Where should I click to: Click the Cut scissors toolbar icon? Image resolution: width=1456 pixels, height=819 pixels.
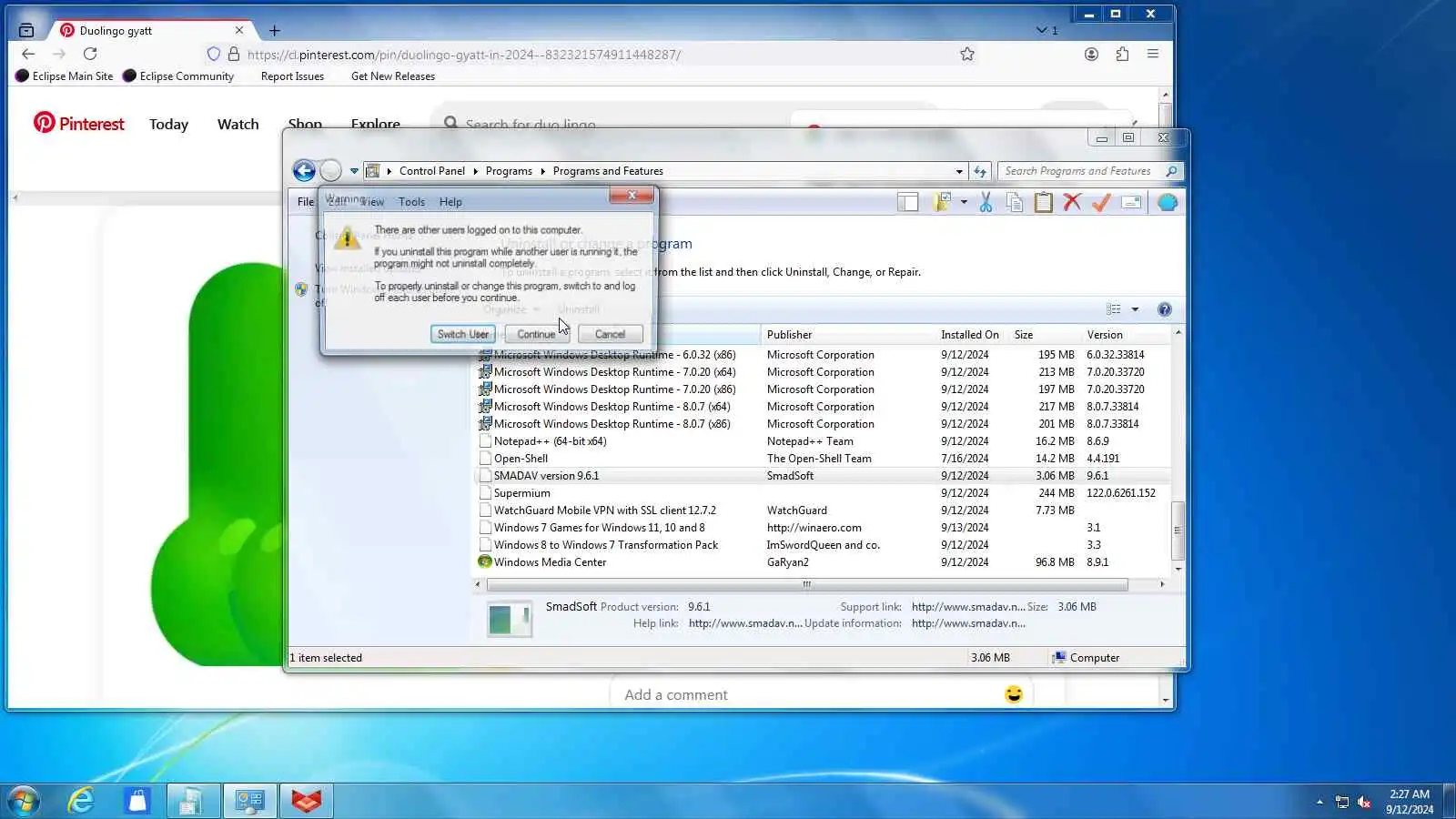point(986,203)
